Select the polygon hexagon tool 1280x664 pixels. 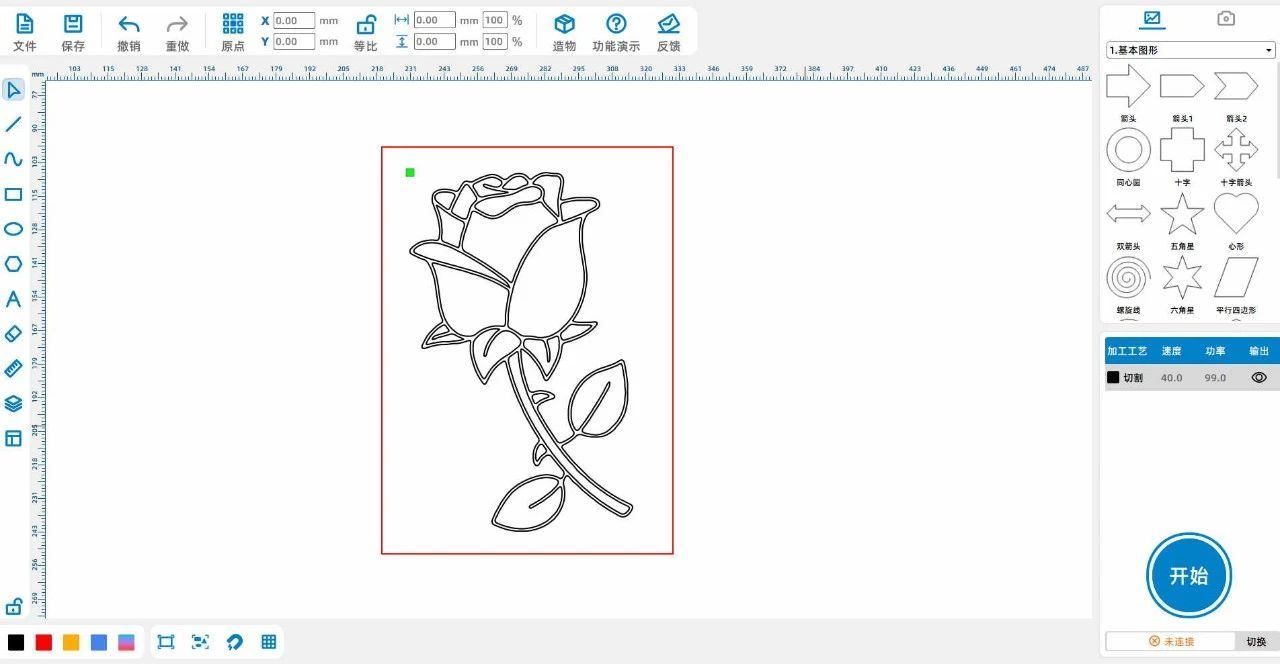pyautogui.click(x=13, y=264)
